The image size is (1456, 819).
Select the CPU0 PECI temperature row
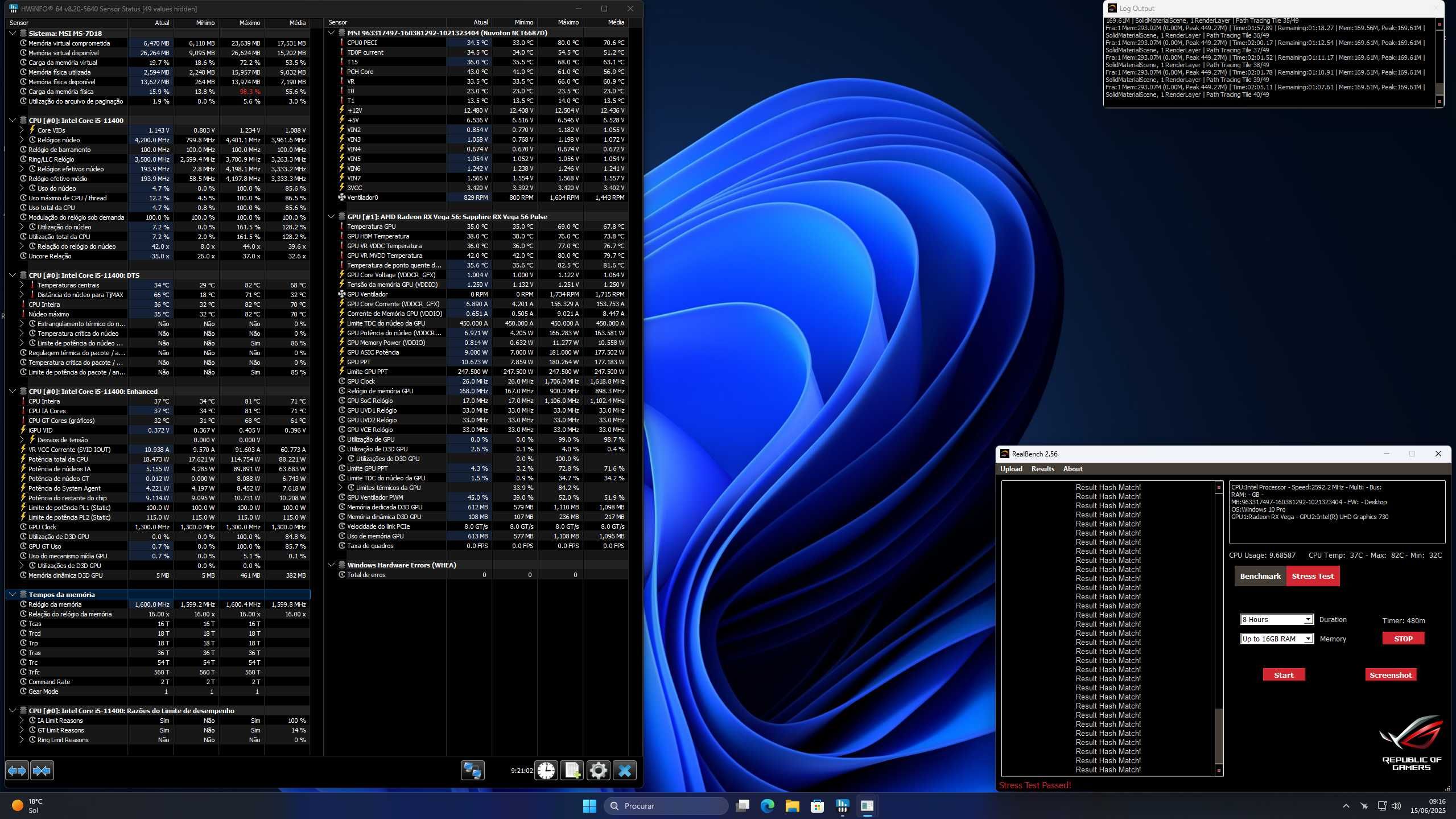(x=477, y=43)
